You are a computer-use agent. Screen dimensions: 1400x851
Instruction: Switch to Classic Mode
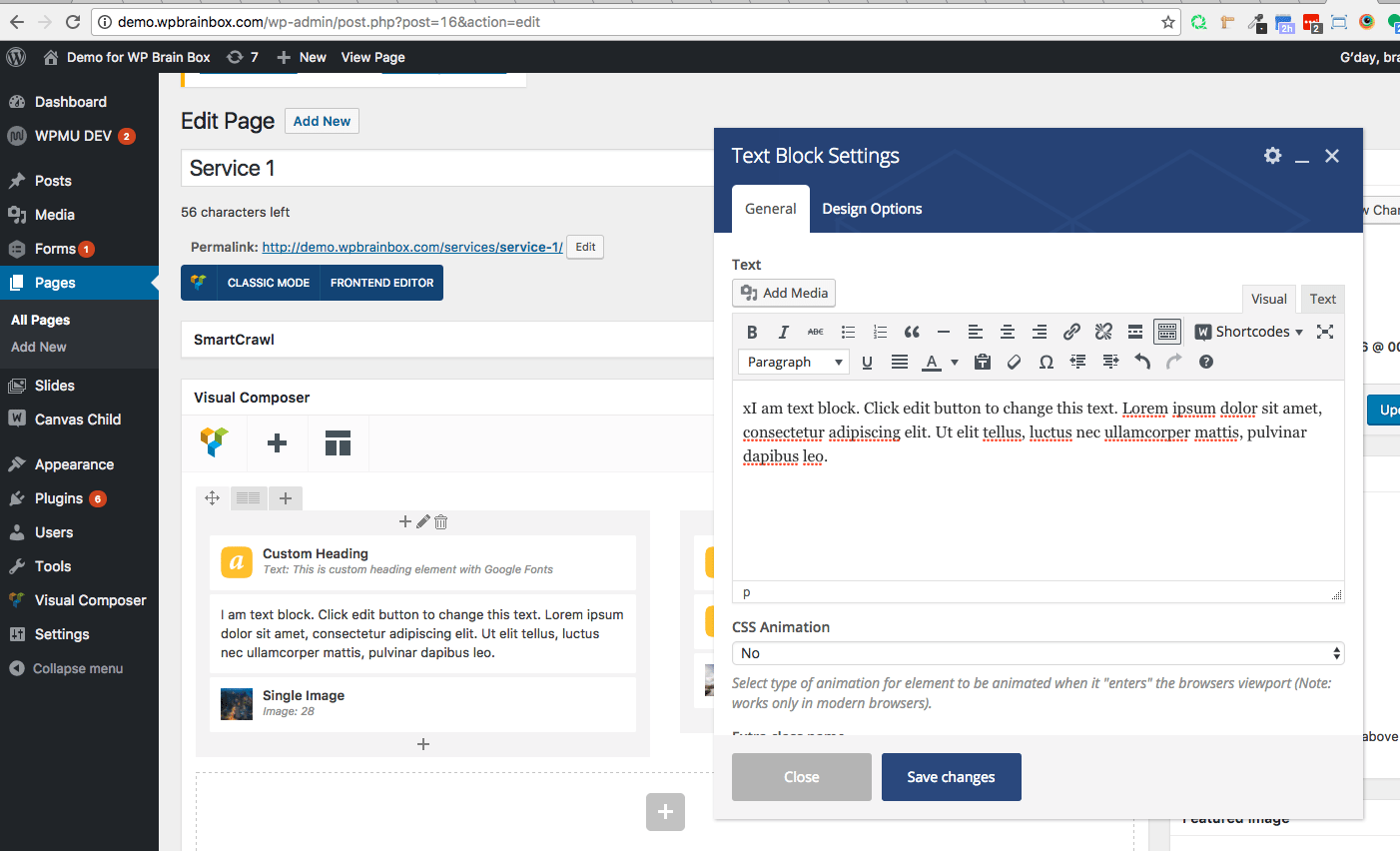(x=269, y=283)
